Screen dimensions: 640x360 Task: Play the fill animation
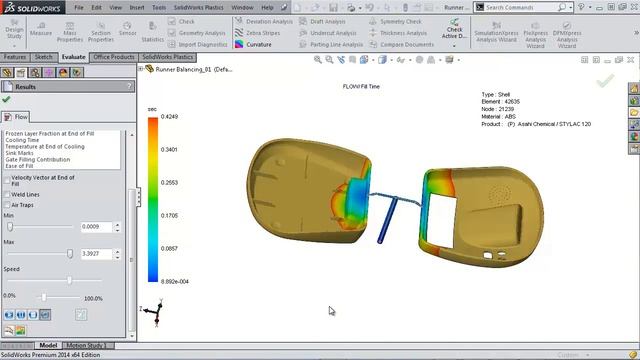point(9,315)
